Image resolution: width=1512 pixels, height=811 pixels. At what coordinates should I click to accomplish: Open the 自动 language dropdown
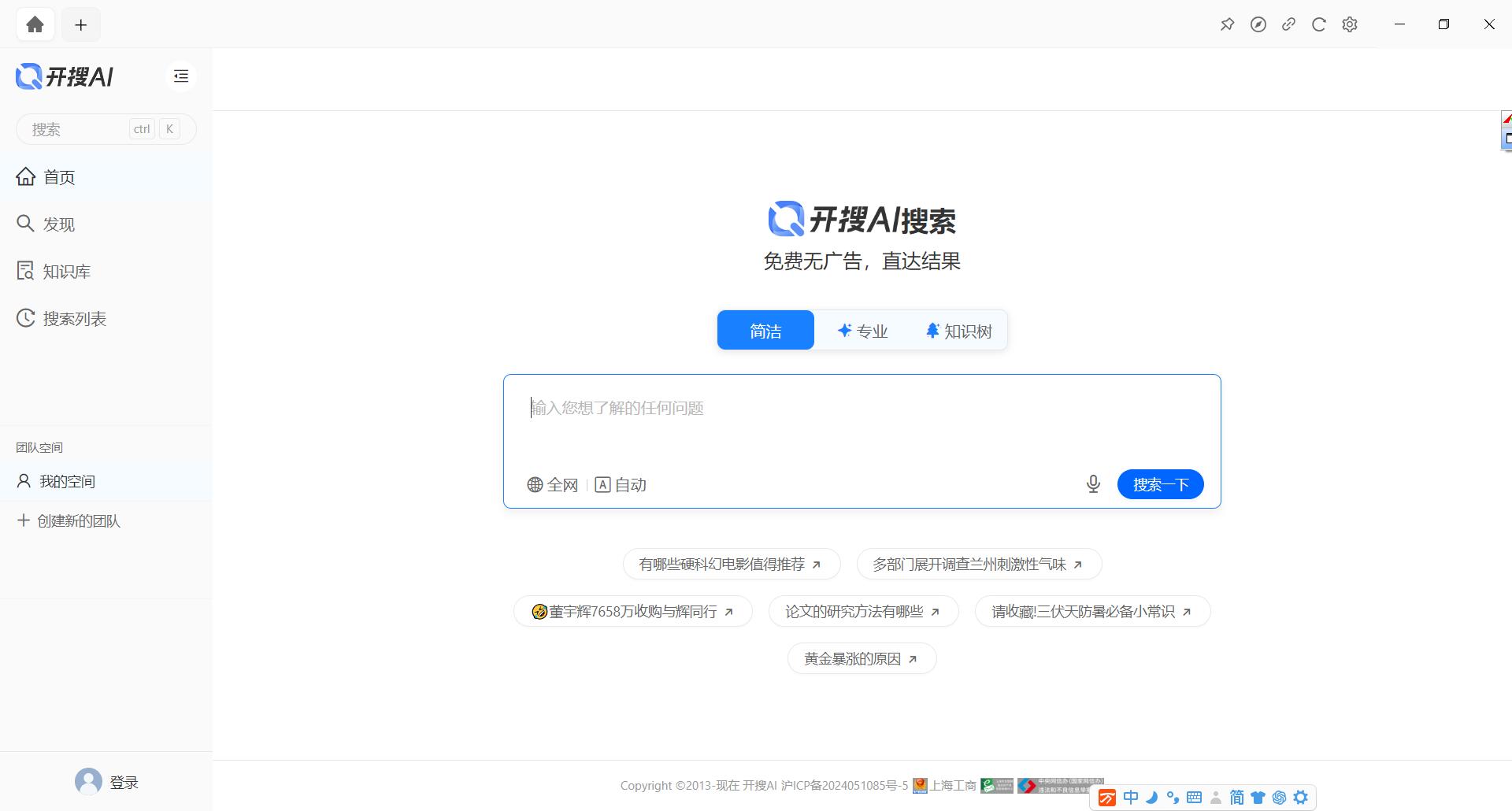[x=621, y=485]
